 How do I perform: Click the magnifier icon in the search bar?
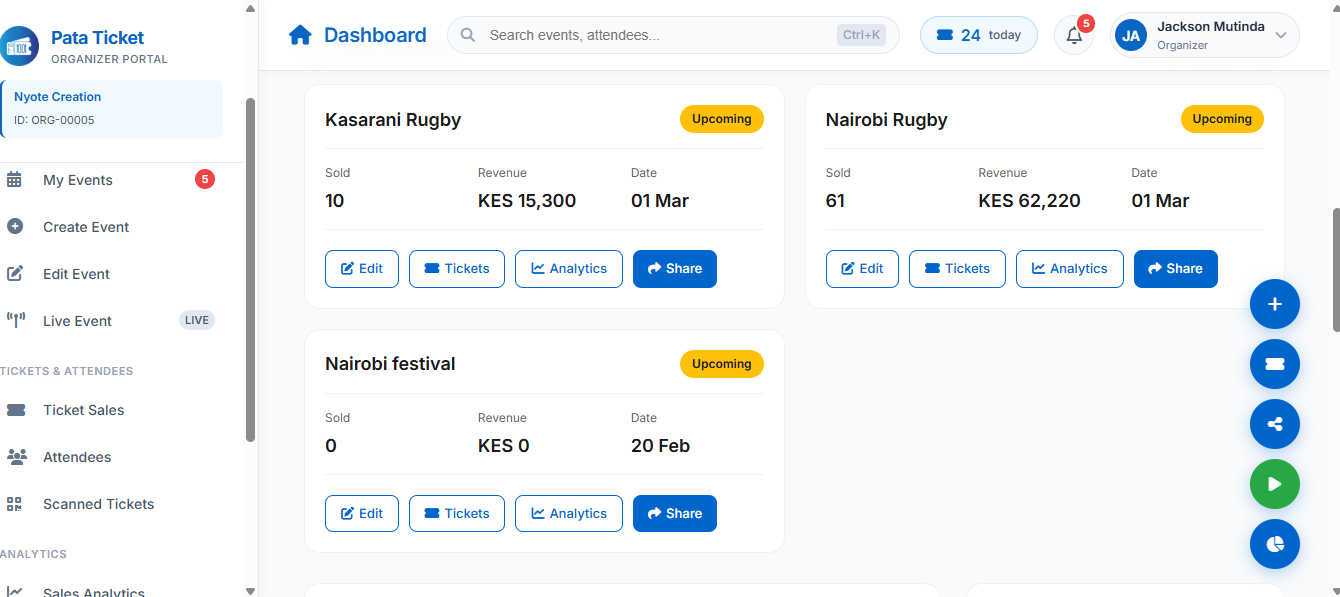pos(466,34)
